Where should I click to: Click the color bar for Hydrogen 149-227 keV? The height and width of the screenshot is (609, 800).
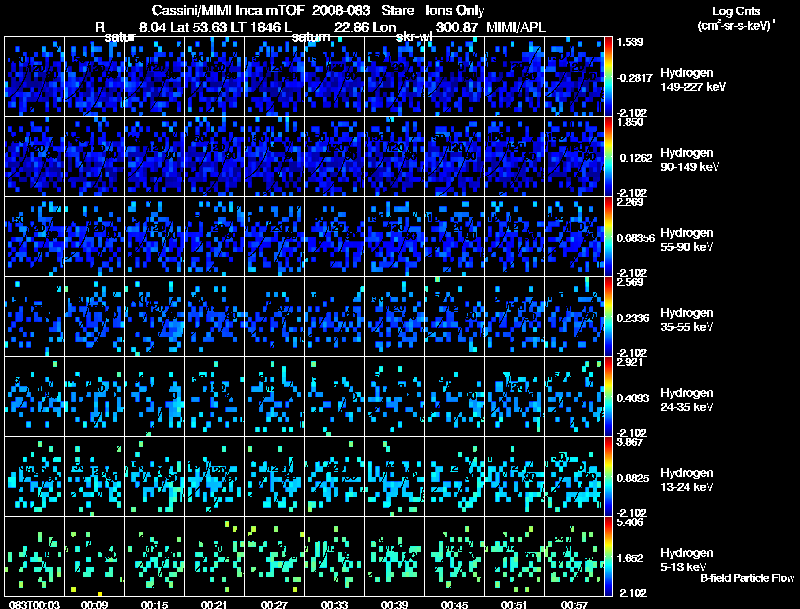[x=608, y=77]
